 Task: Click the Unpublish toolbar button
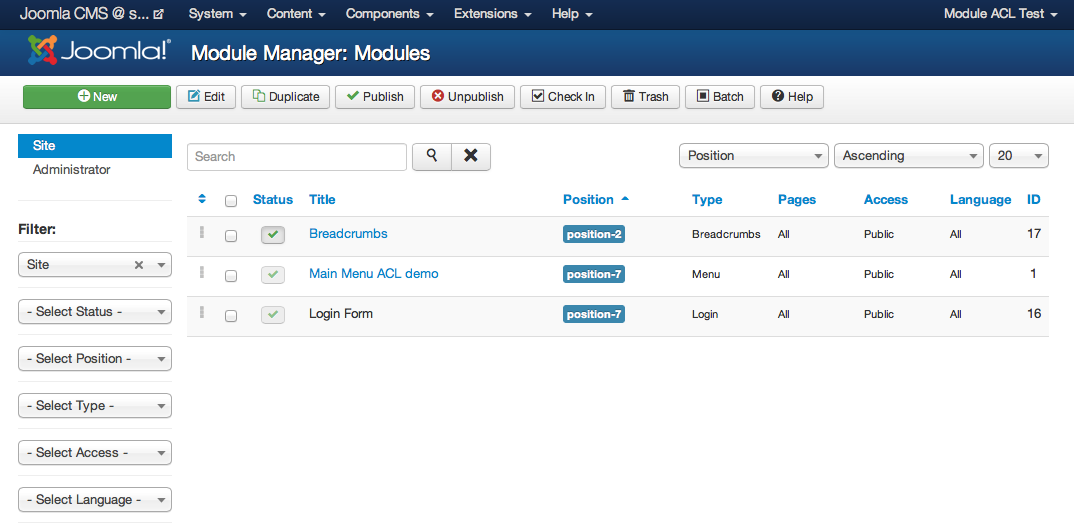(x=467, y=97)
